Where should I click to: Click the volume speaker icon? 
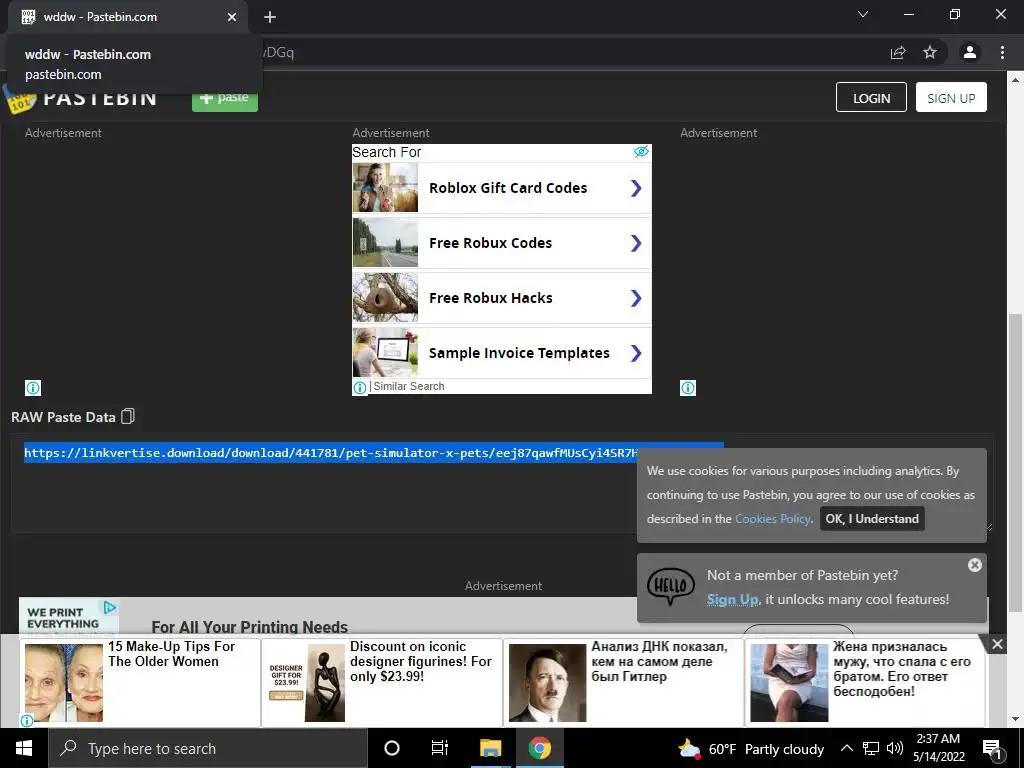click(895, 748)
